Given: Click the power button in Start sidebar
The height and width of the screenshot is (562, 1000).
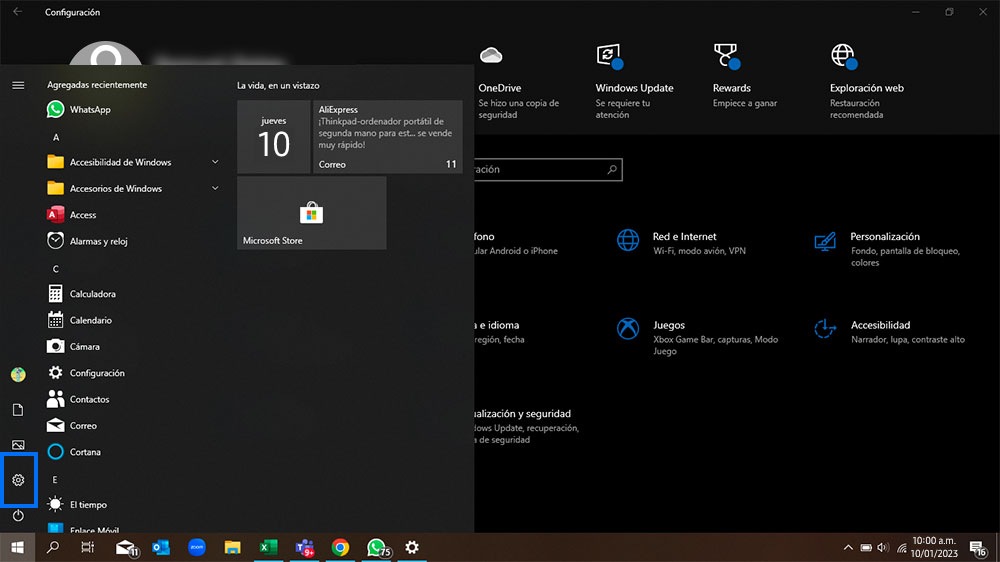Looking at the screenshot, I should tap(18, 516).
